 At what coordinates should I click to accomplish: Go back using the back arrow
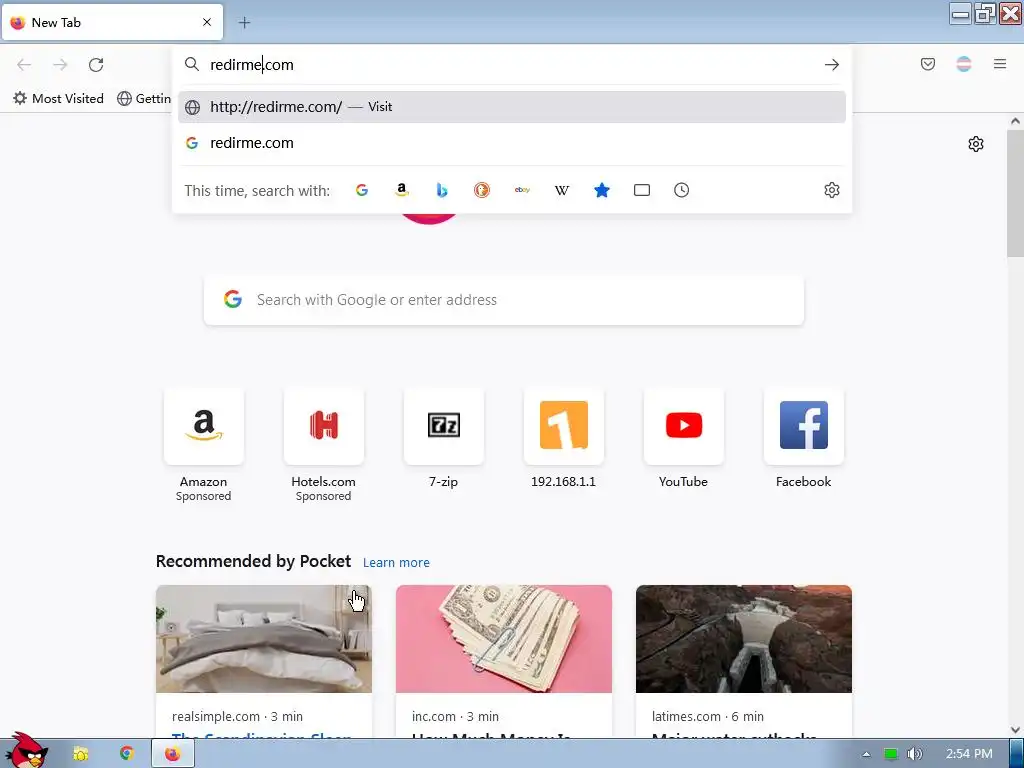point(24,65)
